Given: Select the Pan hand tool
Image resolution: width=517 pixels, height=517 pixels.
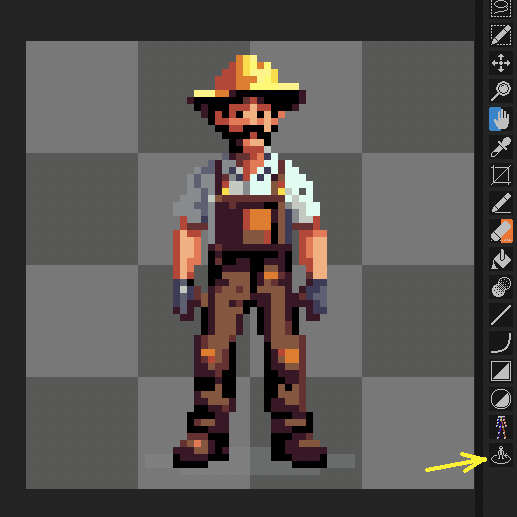Looking at the screenshot, I should click(501, 119).
